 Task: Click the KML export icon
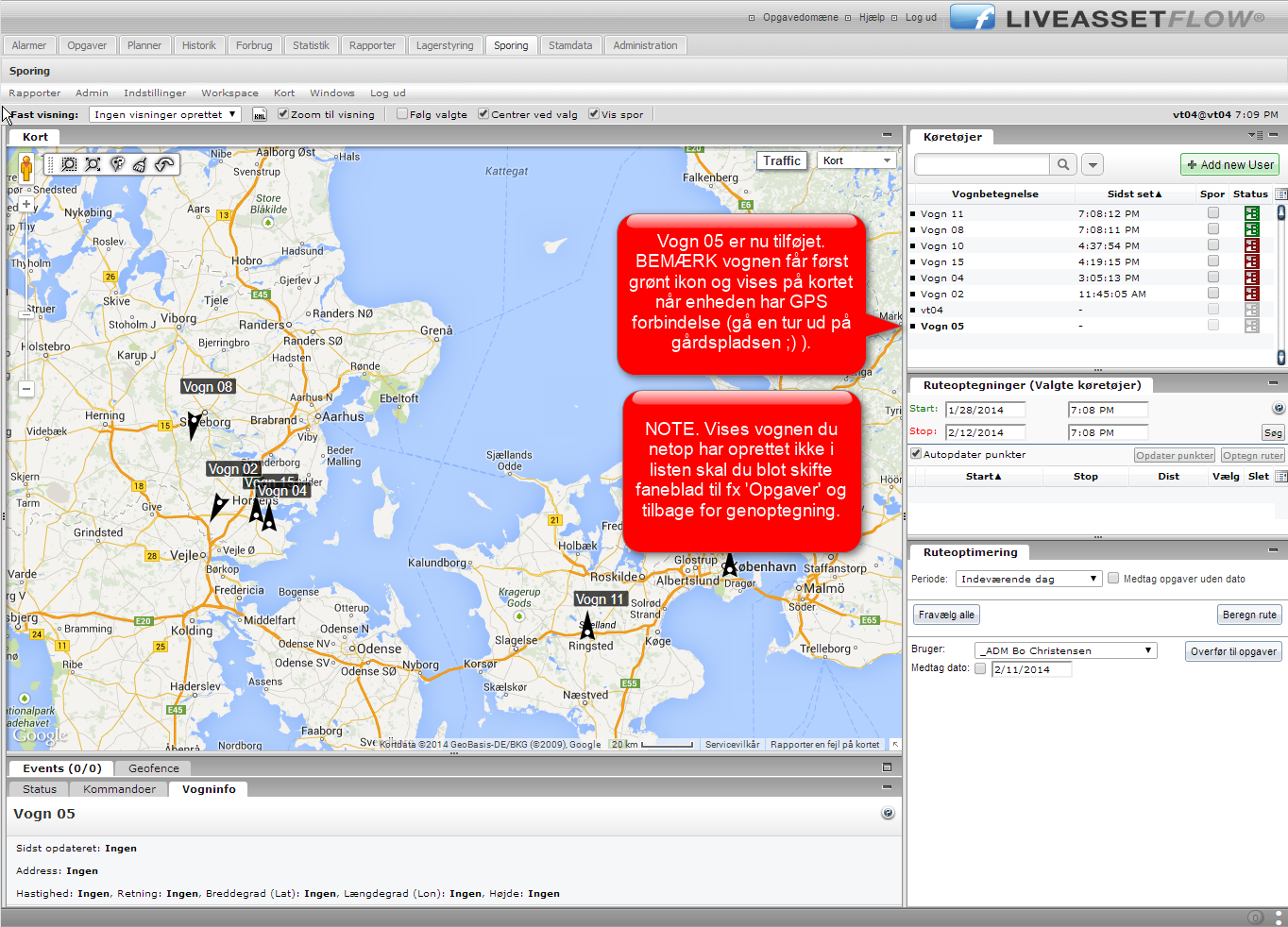click(260, 114)
